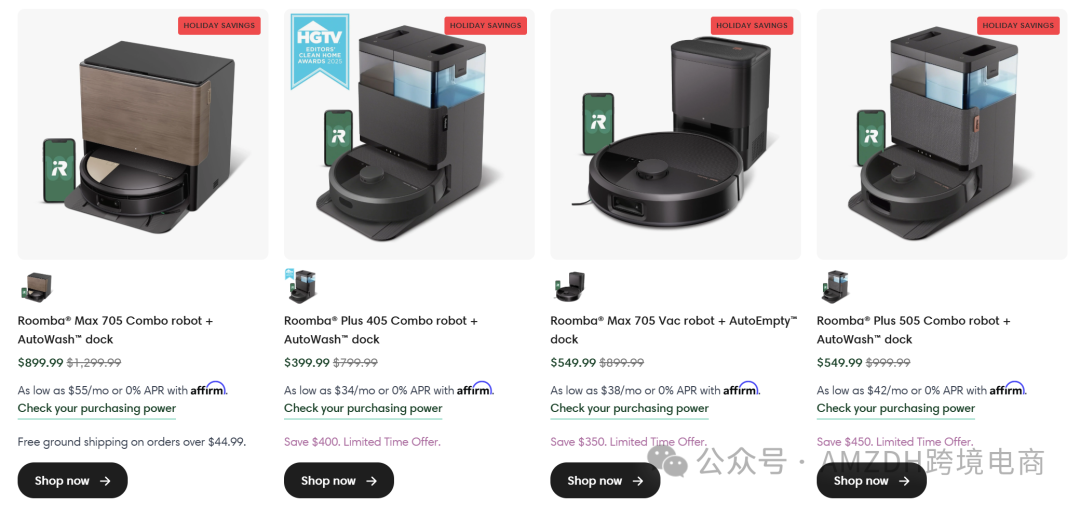
Task: Select the Roomba Plus 505 Combo thumbnail swatch
Action: (x=834, y=287)
